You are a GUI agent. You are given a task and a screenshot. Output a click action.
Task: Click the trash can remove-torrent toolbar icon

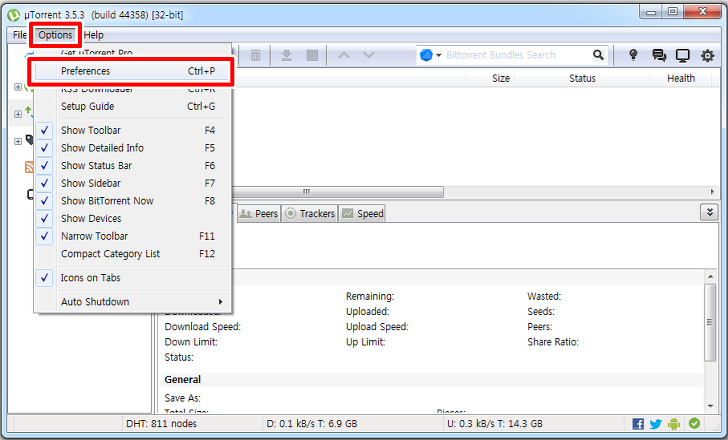coord(255,56)
